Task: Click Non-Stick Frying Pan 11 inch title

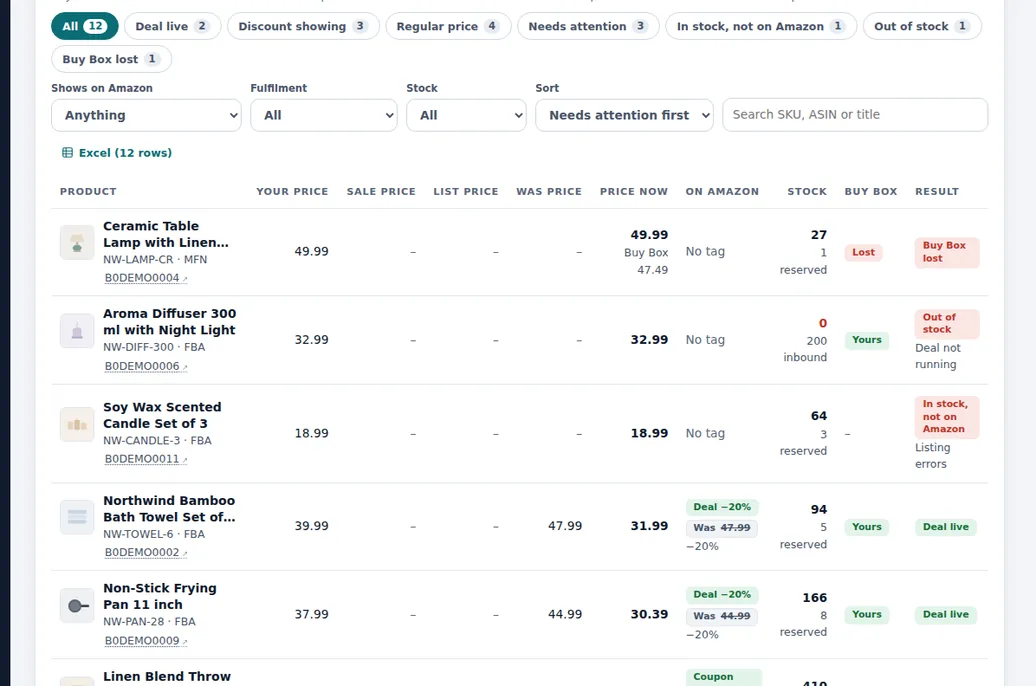Action: [x=160, y=596]
